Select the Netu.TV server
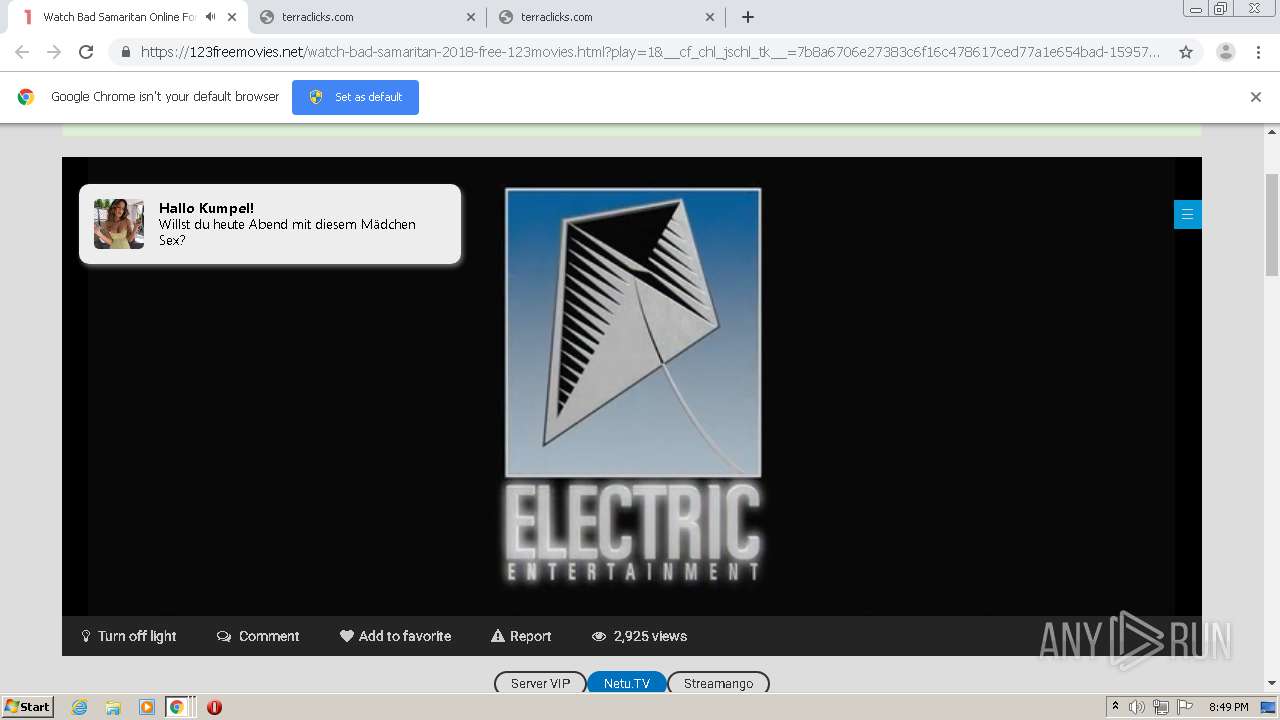 627,683
